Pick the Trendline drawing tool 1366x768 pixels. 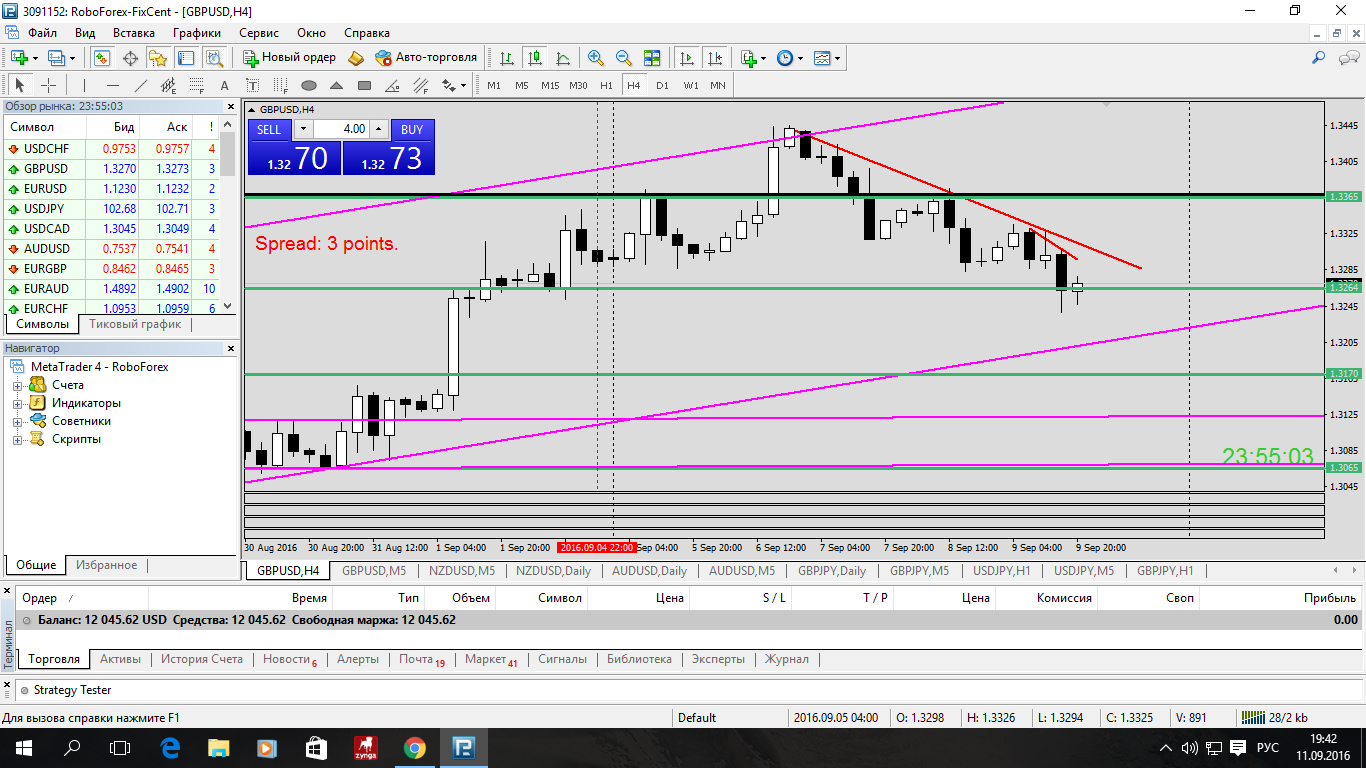pos(141,85)
